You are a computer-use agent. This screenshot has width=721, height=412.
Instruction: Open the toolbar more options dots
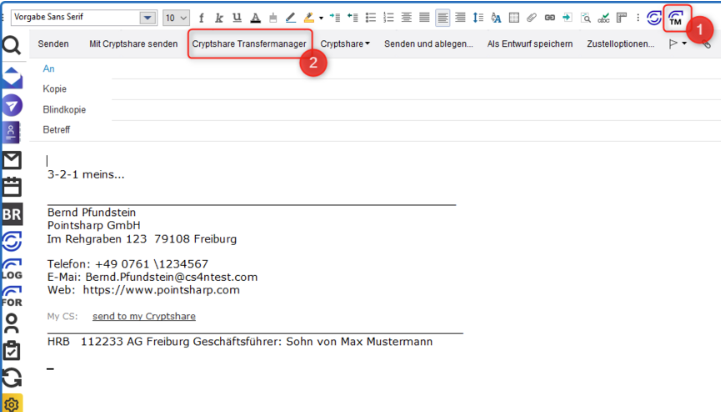pos(638,18)
